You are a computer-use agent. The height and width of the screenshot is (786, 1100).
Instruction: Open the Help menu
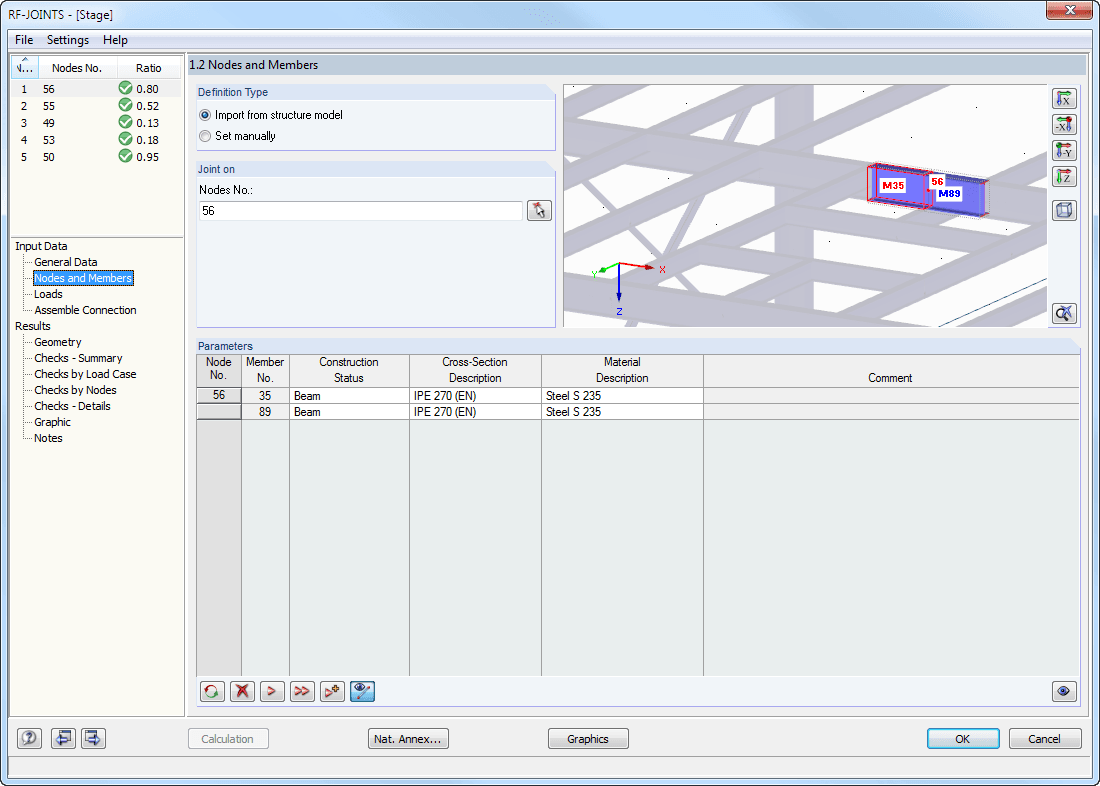(115, 40)
